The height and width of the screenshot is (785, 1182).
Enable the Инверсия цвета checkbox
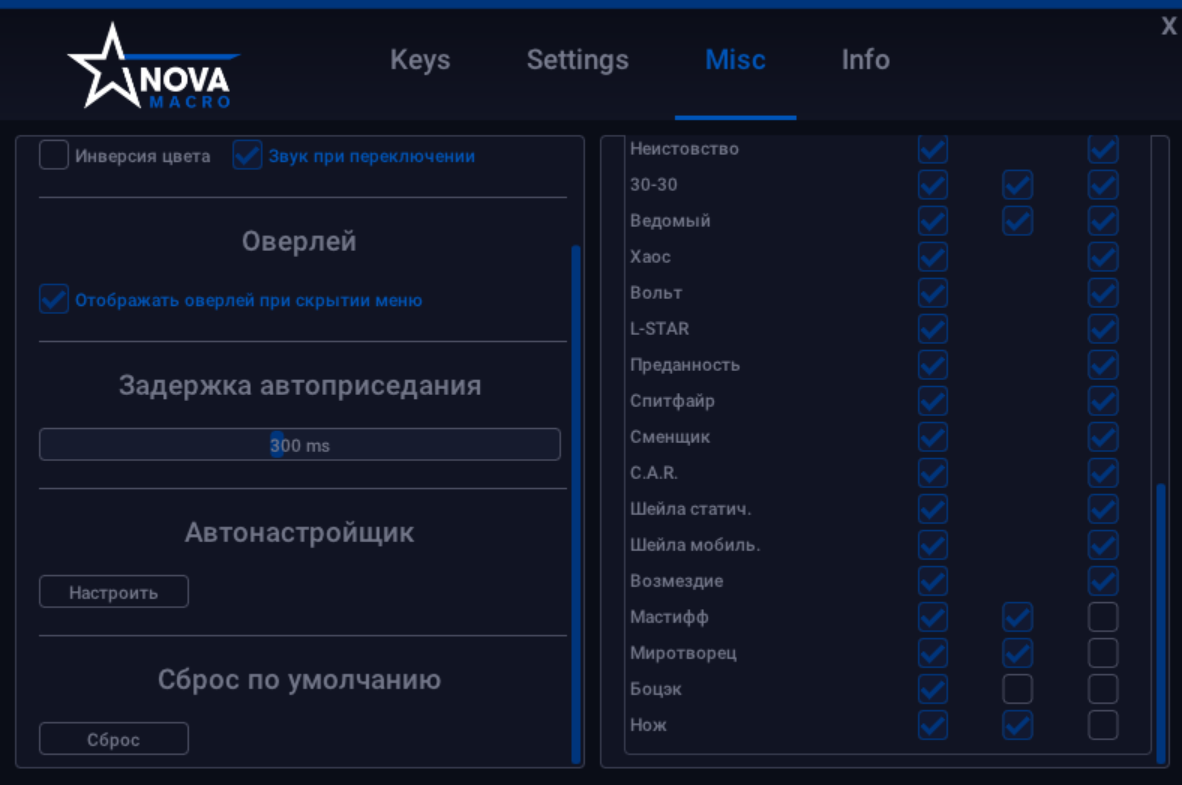54,156
